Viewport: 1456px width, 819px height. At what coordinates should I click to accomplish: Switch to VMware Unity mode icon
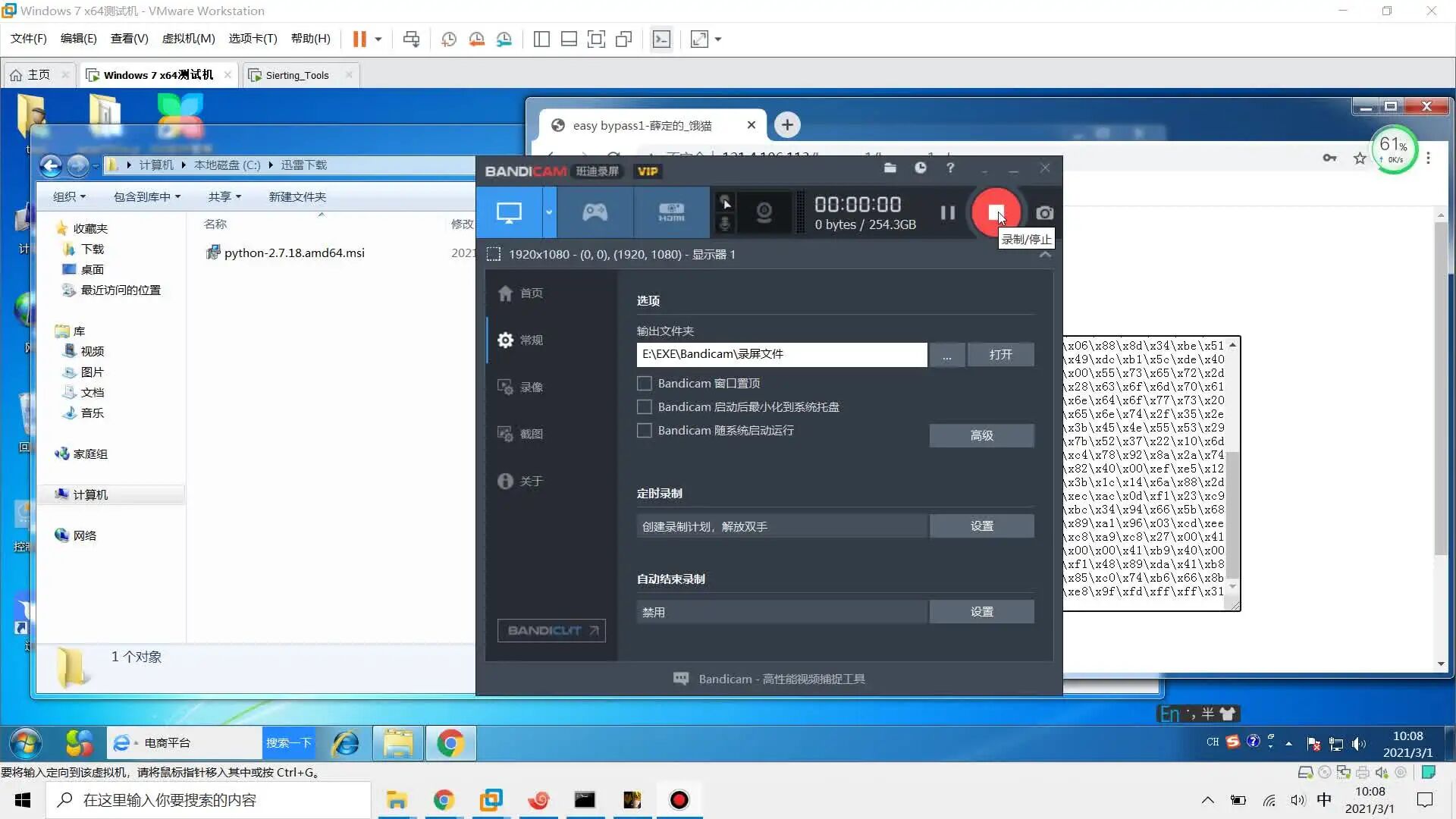click(624, 39)
